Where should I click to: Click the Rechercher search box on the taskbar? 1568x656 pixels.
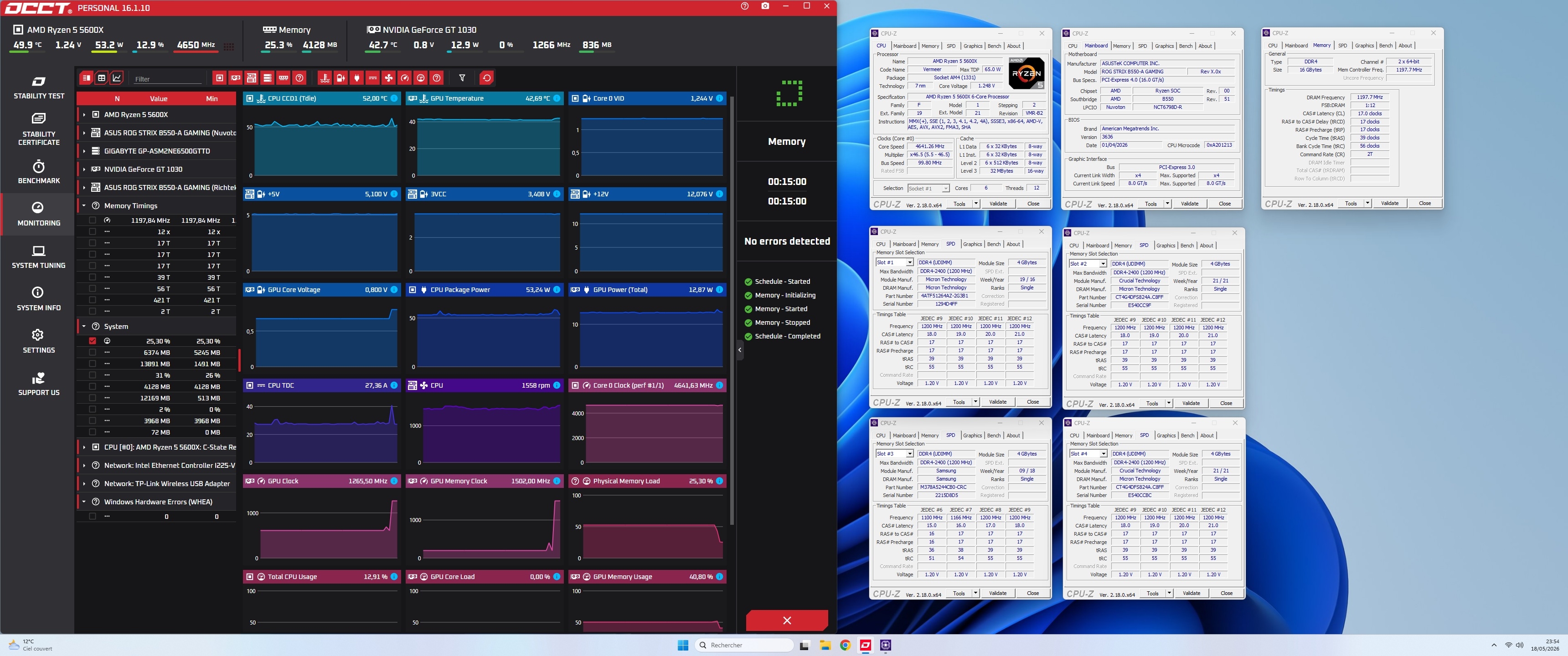pyautogui.click(x=744, y=645)
